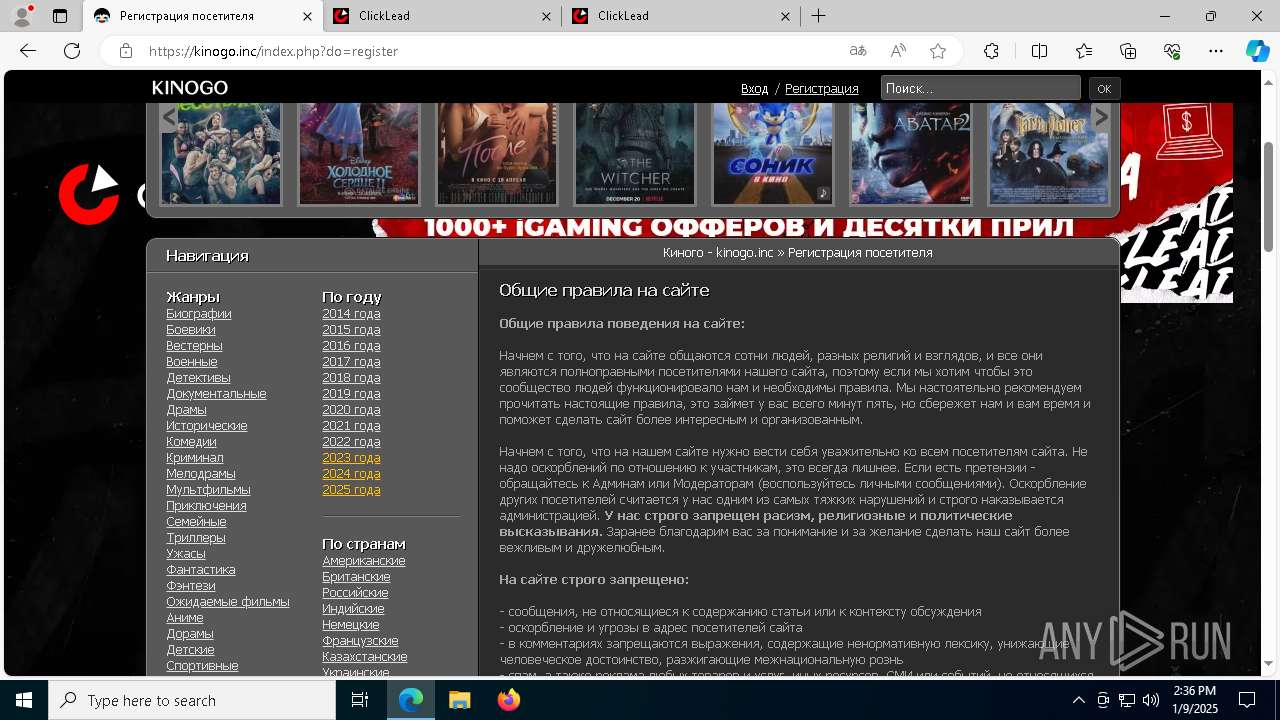View site information padlock icon

(x=126, y=51)
